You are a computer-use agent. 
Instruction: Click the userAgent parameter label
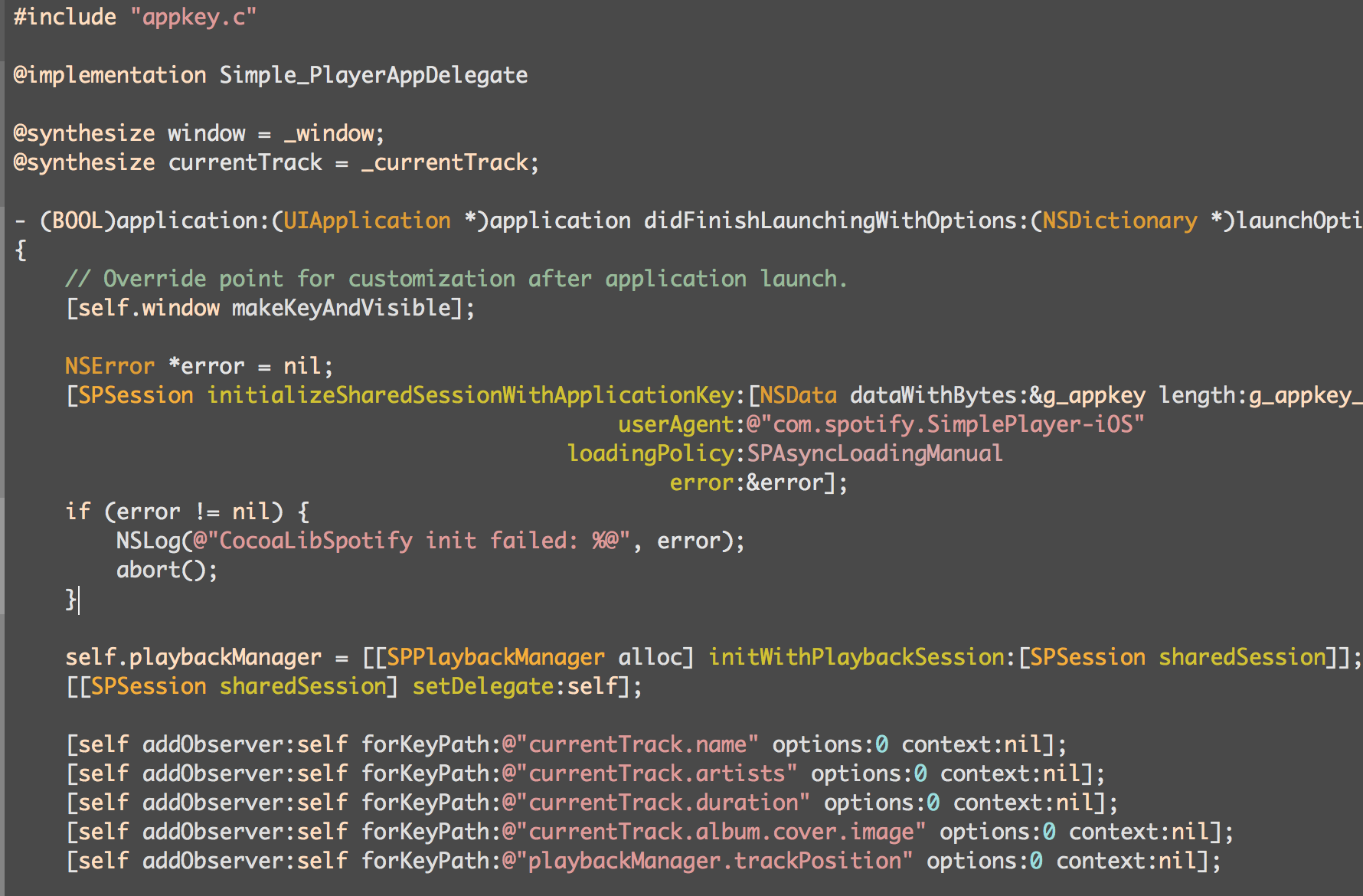pos(676,424)
